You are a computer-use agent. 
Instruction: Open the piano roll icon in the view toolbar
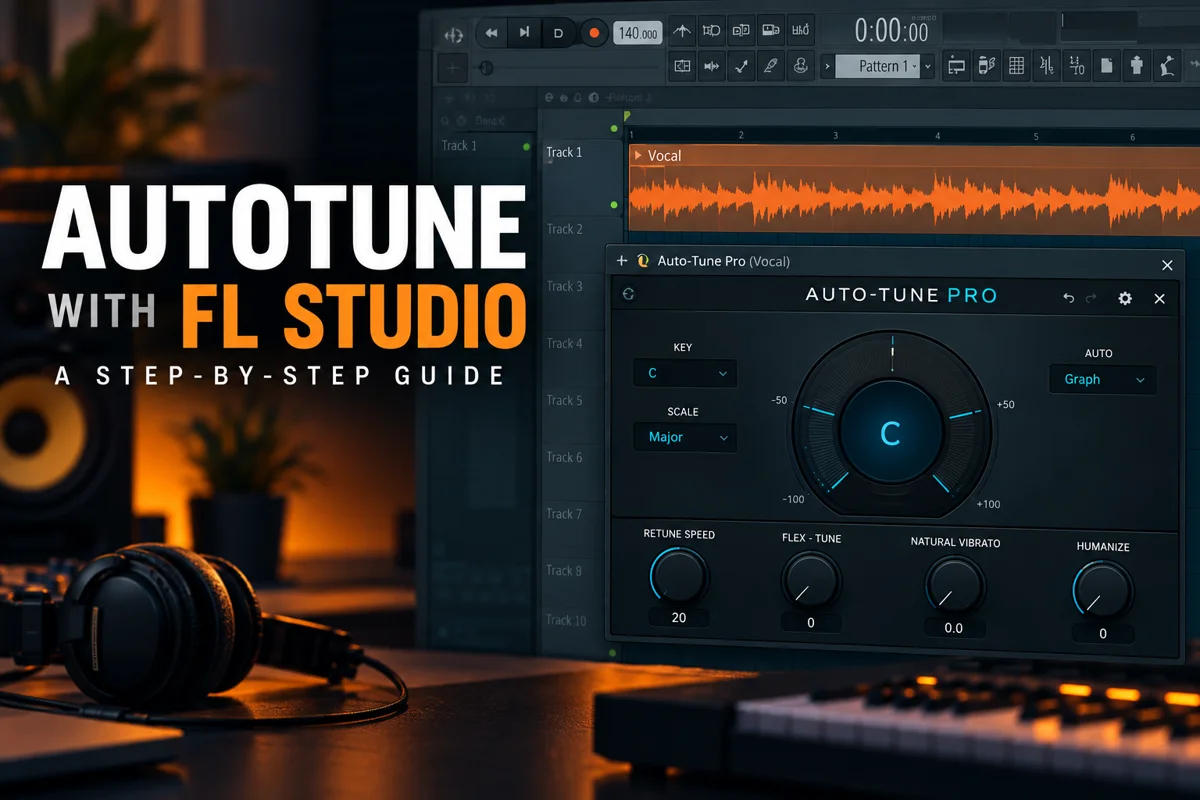(x=986, y=66)
